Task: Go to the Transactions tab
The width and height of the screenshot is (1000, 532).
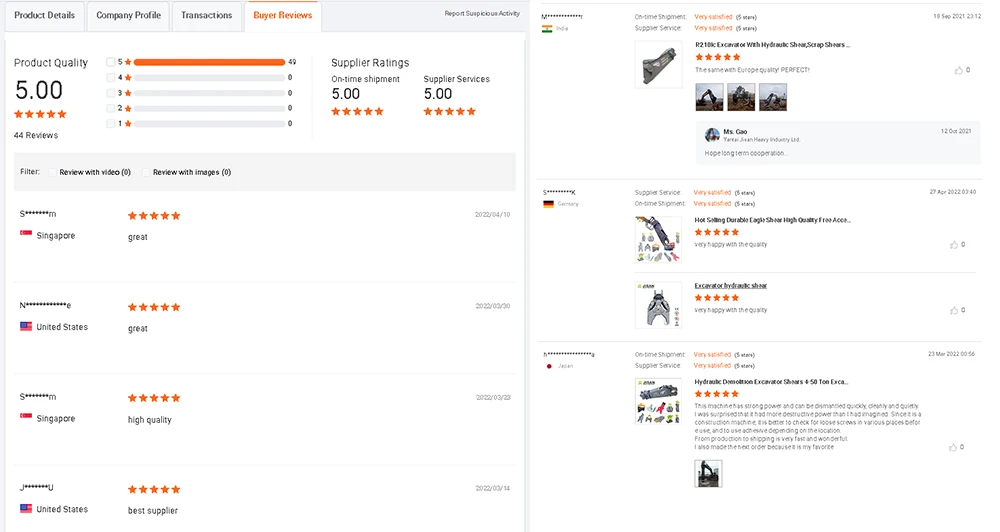Action: (x=207, y=15)
